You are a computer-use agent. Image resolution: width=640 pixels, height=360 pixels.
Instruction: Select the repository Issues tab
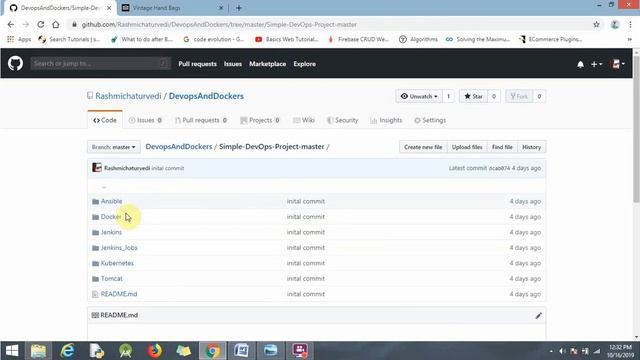point(145,120)
